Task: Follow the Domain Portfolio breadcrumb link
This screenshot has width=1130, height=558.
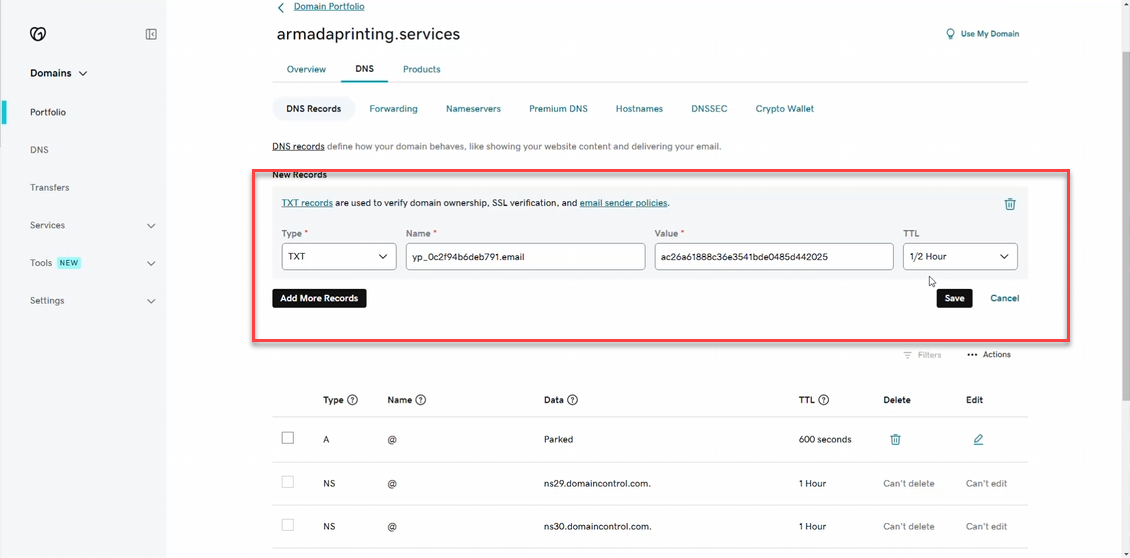Action: 329,6
